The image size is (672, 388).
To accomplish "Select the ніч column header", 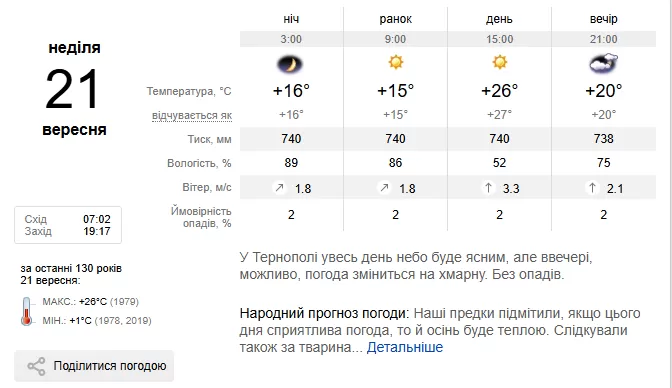I will [x=291, y=19].
